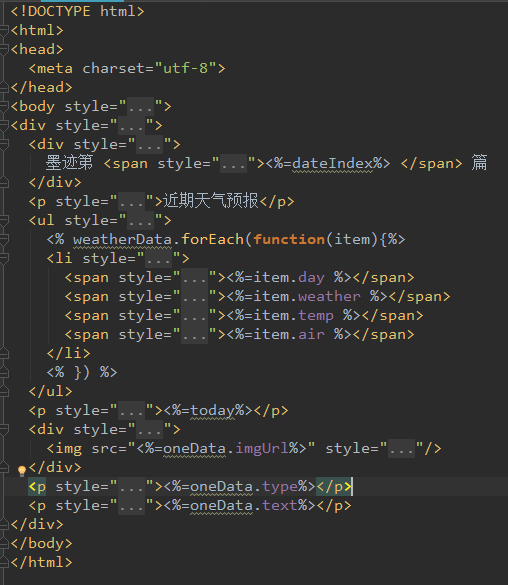Viewport: 508px width, 585px height.
Task: Toggle fold marker beside </body> line
Action: (3, 544)
